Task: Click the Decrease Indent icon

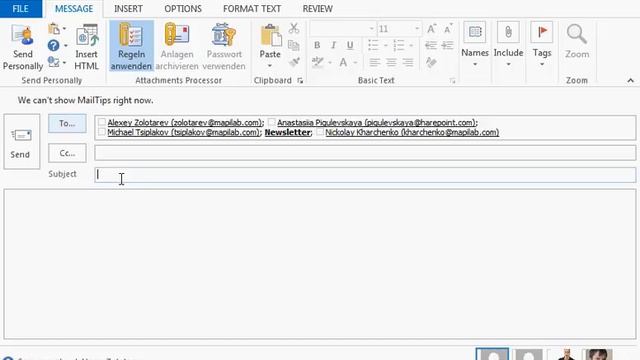Action: pyautogui.click(x=431, y=45)
